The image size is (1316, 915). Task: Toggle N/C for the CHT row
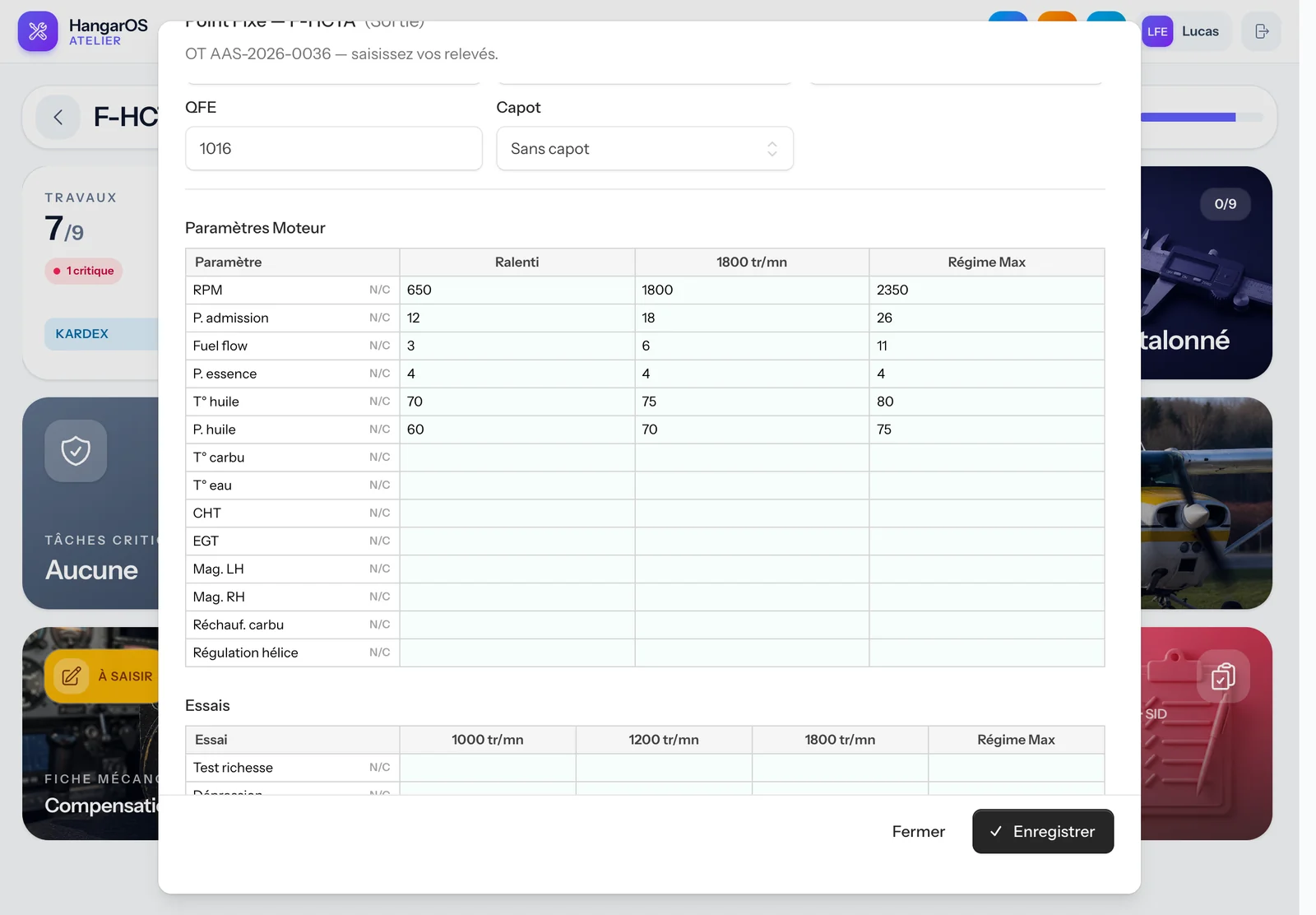[379, 513]
